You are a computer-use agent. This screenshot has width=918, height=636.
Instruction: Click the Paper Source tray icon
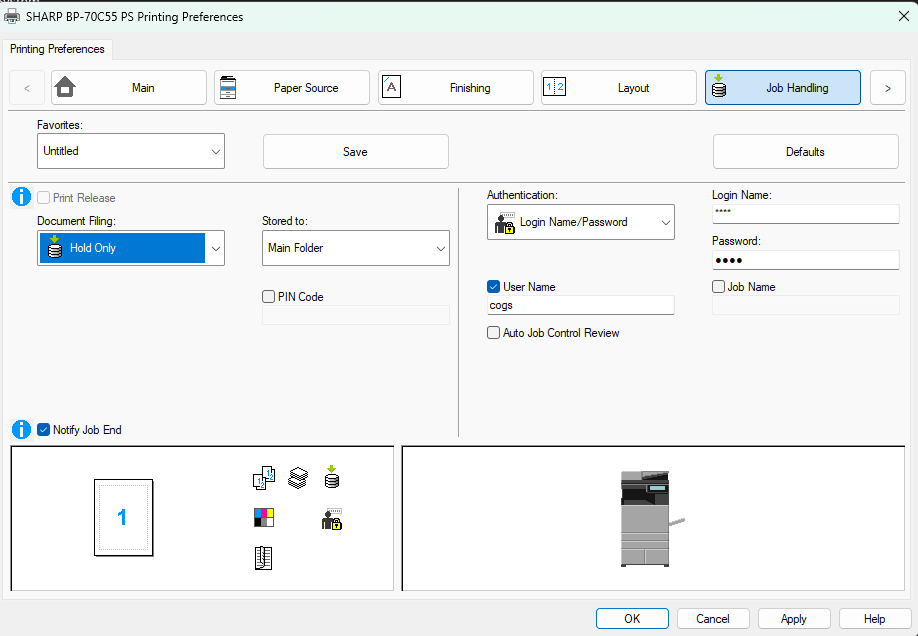[x=228, y=87]
